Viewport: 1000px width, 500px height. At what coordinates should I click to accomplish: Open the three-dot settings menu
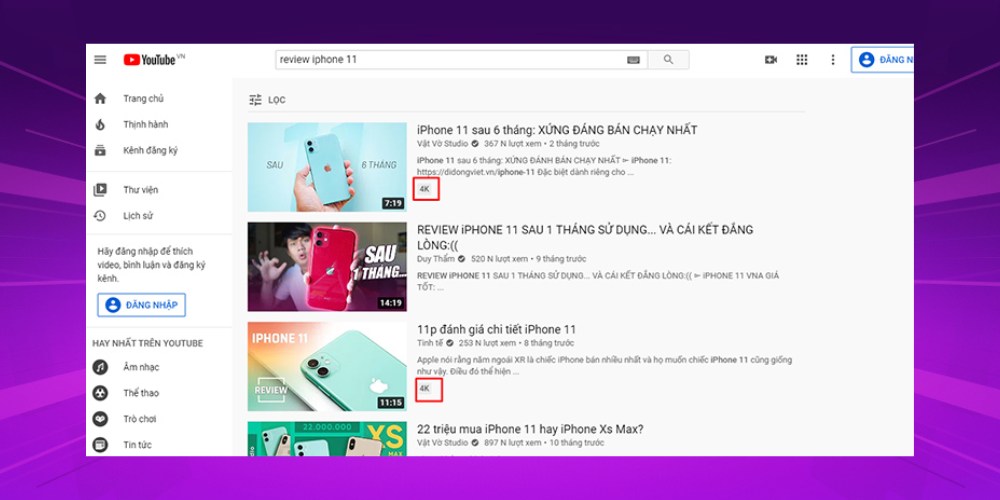832,60
